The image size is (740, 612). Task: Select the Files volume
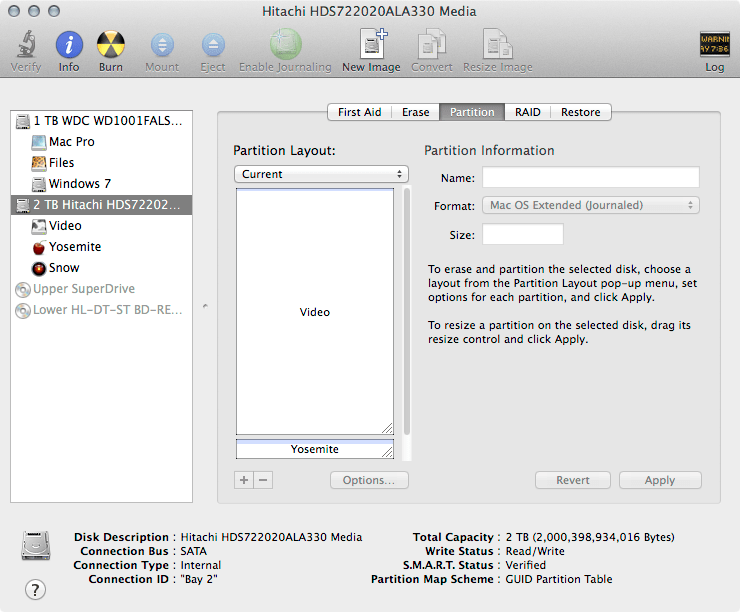coord(101,163)
